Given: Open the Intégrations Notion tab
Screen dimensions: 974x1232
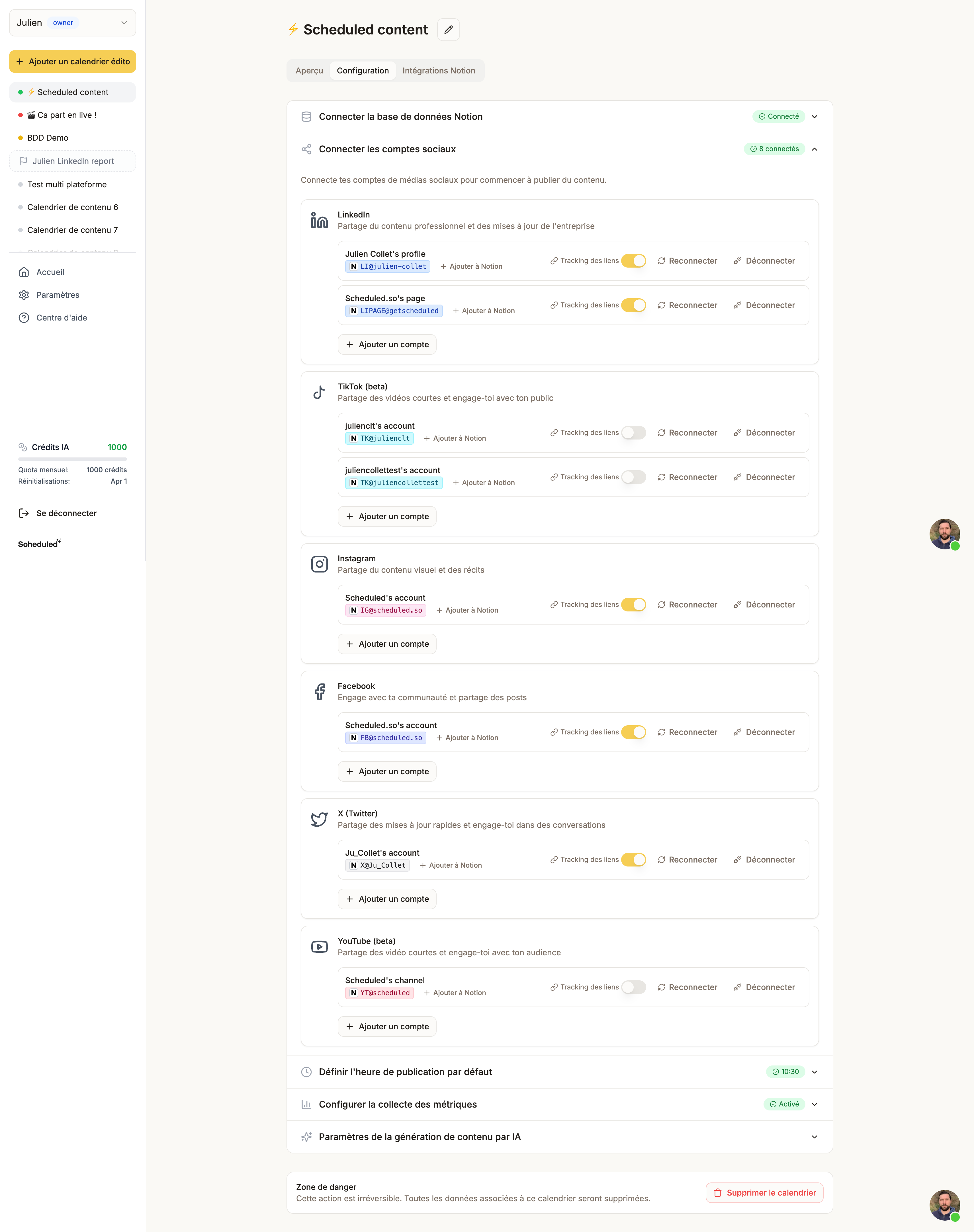Looking at the screenshot, I should [x=439, y=71].
